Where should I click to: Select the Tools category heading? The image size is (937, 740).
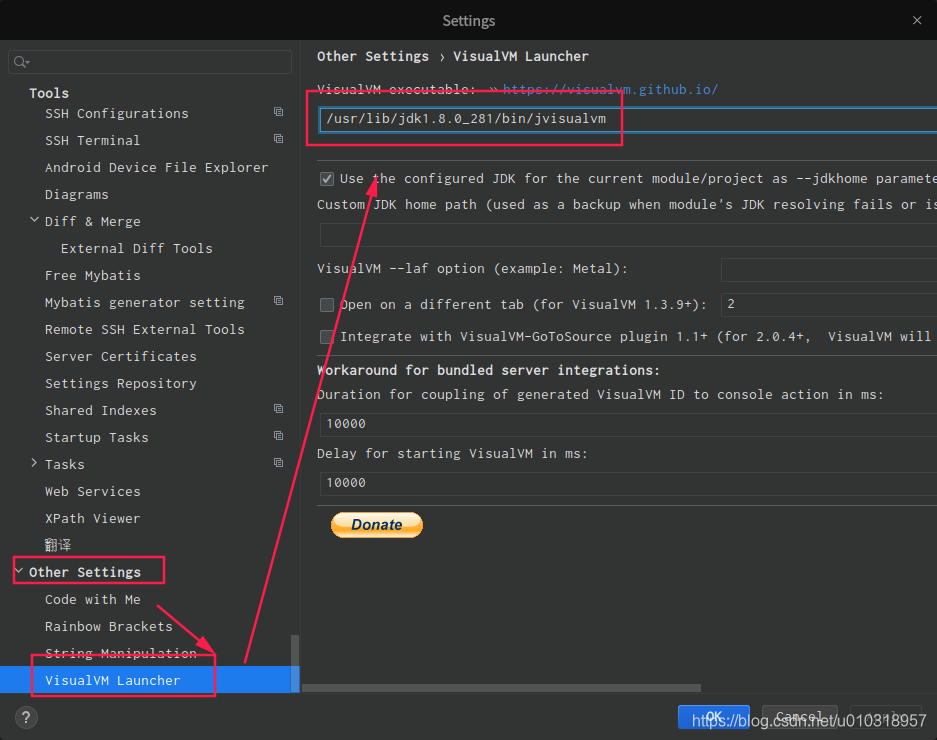pyautogui.click(x=49, y=93)
